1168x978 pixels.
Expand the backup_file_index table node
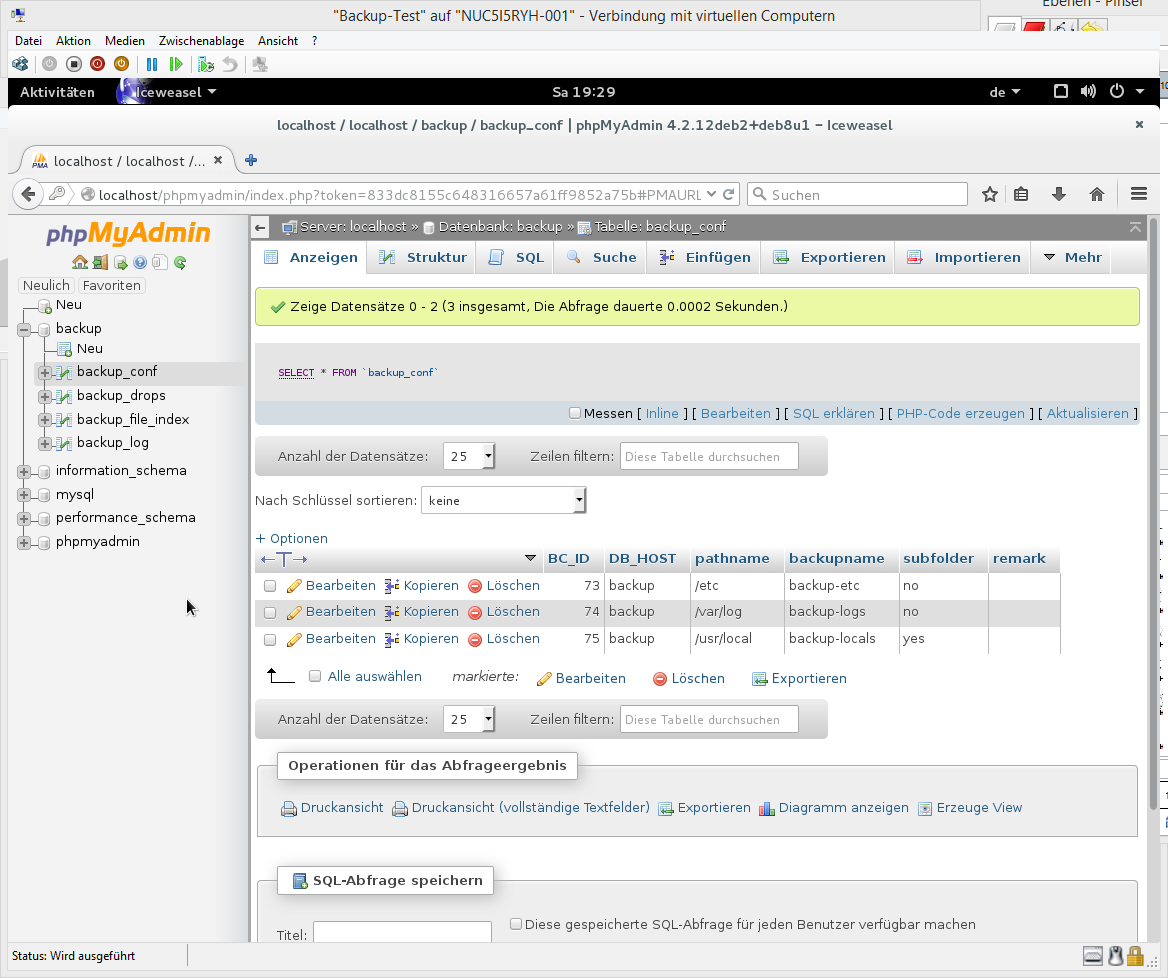[x=45, y=419]
